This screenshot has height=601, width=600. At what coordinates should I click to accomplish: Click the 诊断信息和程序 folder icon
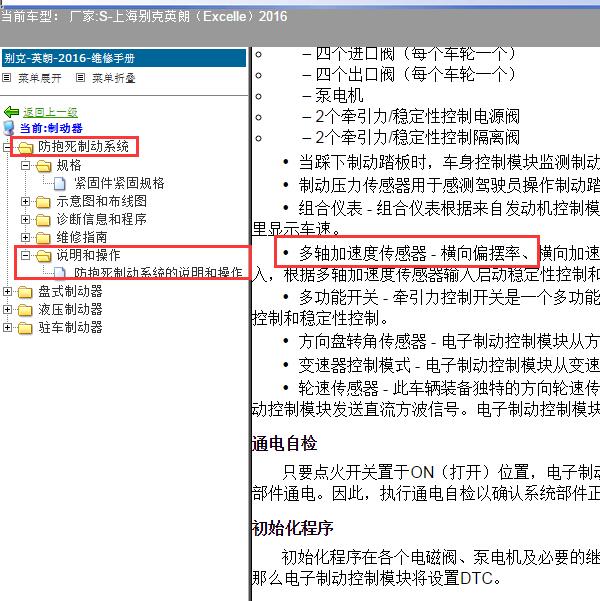tap(43, 220)
